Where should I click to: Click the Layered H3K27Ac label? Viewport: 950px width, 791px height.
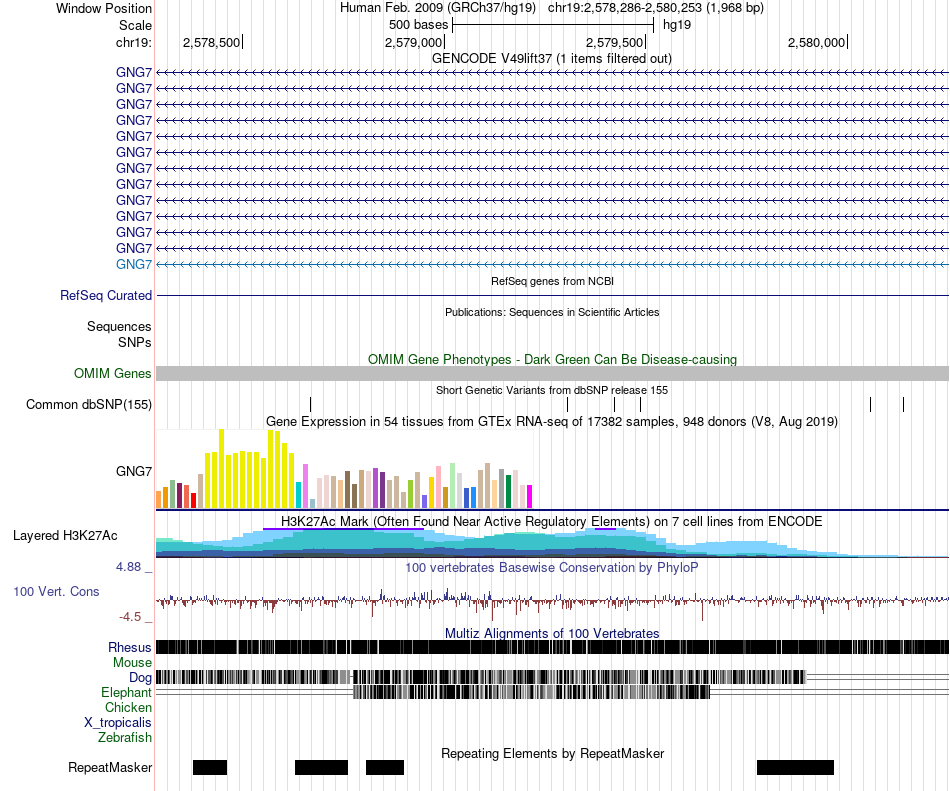pos(65,535)
